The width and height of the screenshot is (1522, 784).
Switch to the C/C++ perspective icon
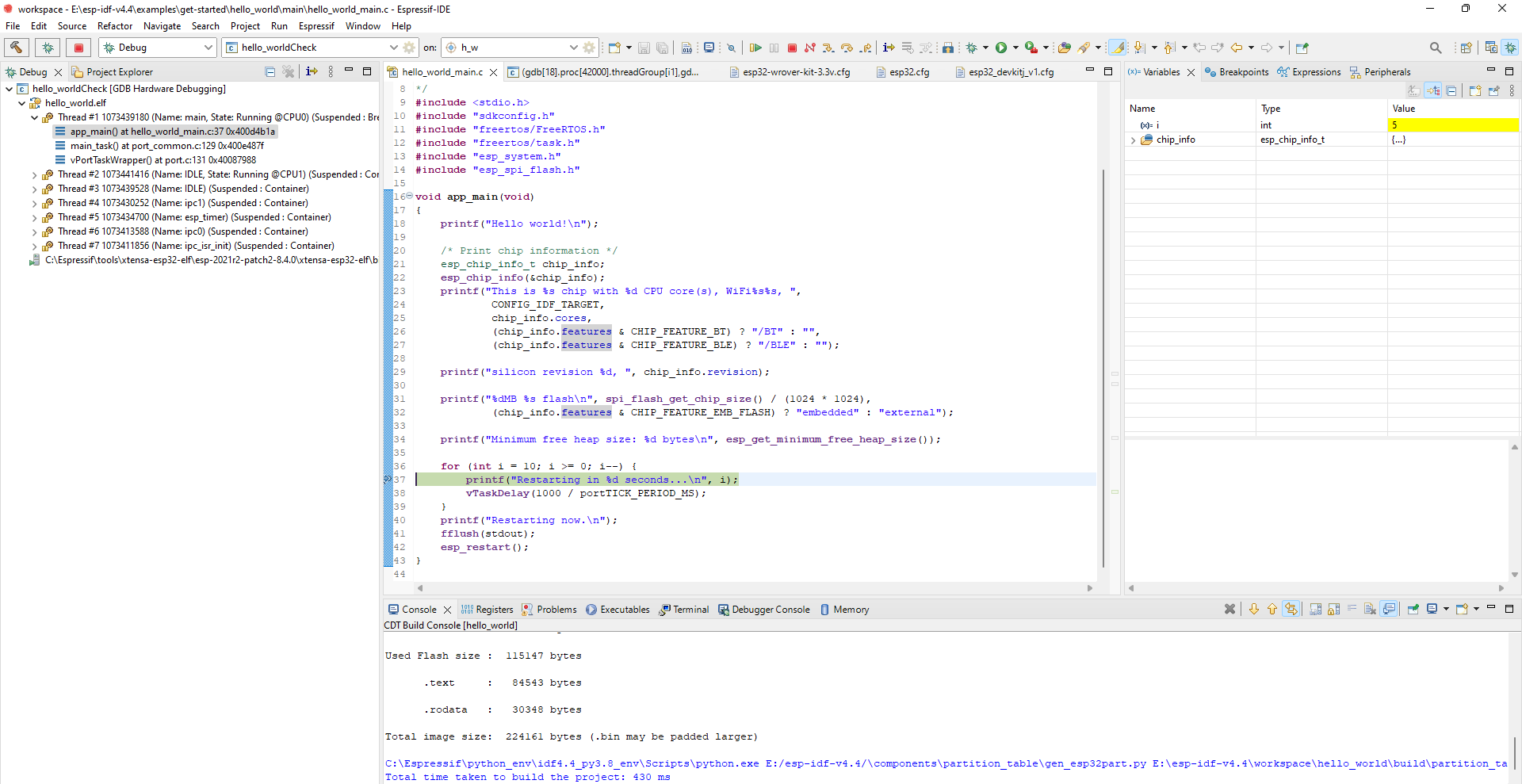(1491, 48)
